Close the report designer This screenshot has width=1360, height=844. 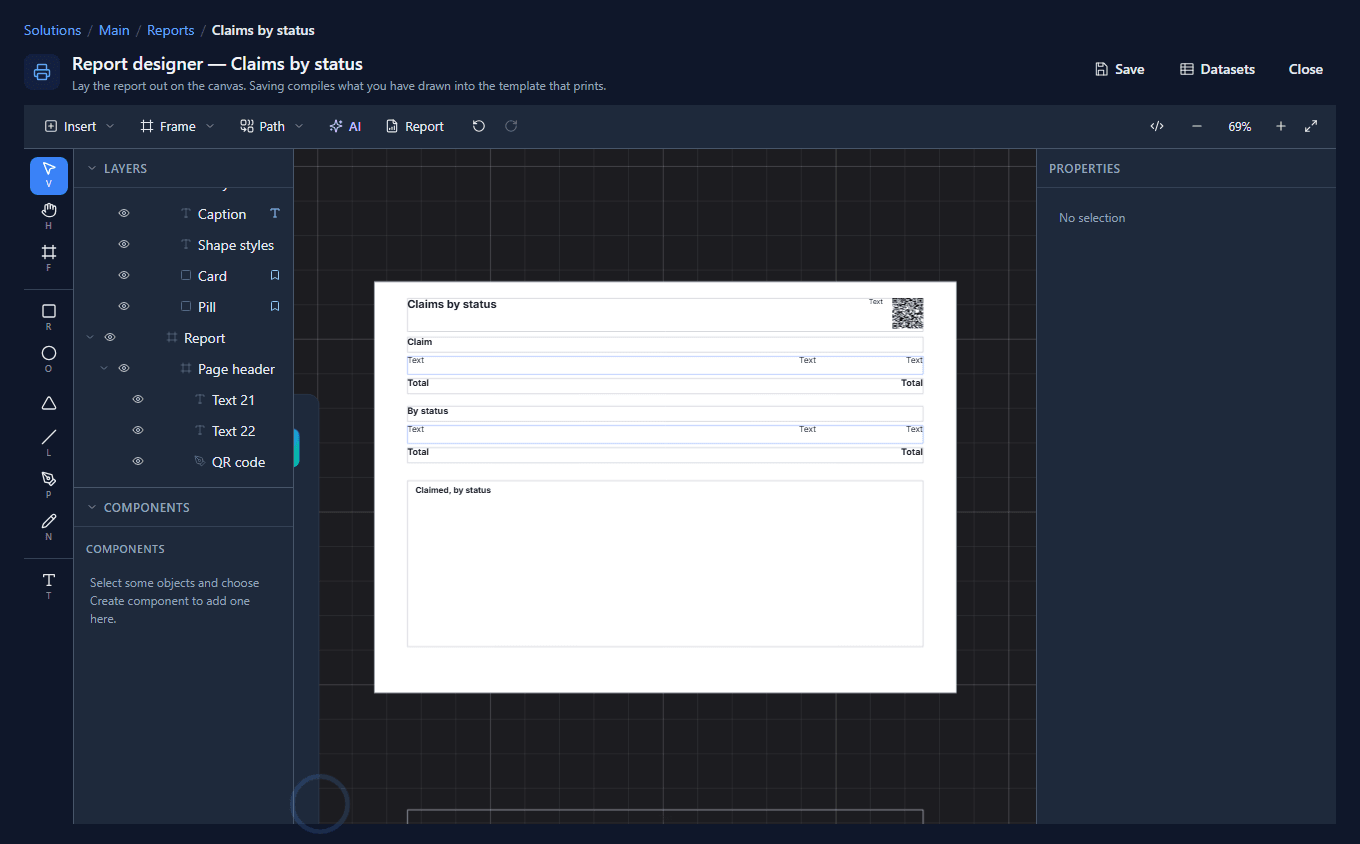[x=1306, y=69]
